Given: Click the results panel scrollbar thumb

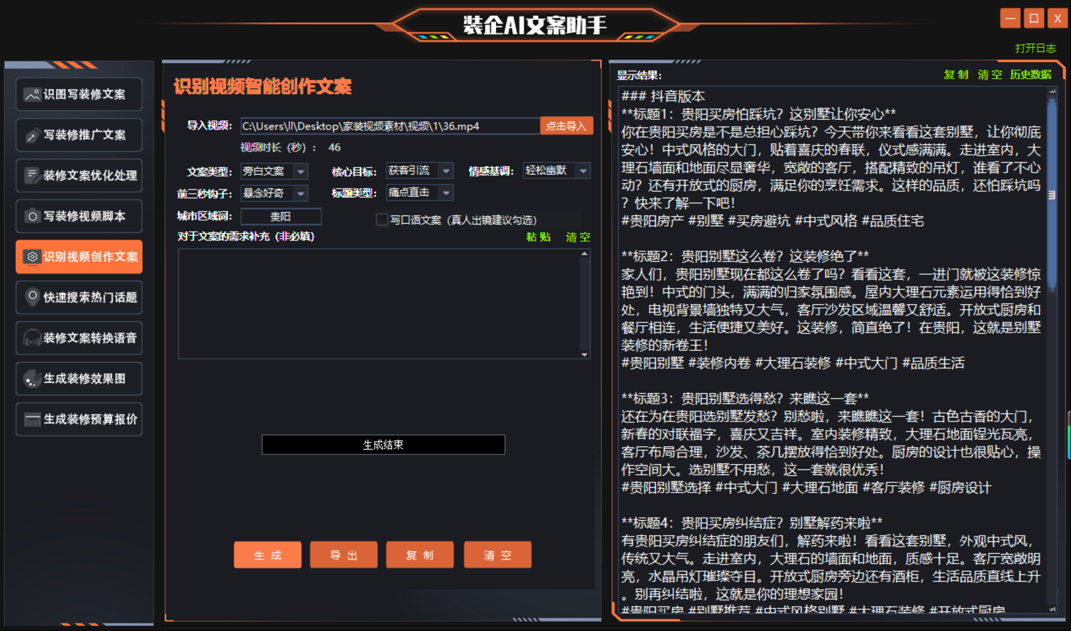Looking at the screenshot, I should [x=1052, y=195].
